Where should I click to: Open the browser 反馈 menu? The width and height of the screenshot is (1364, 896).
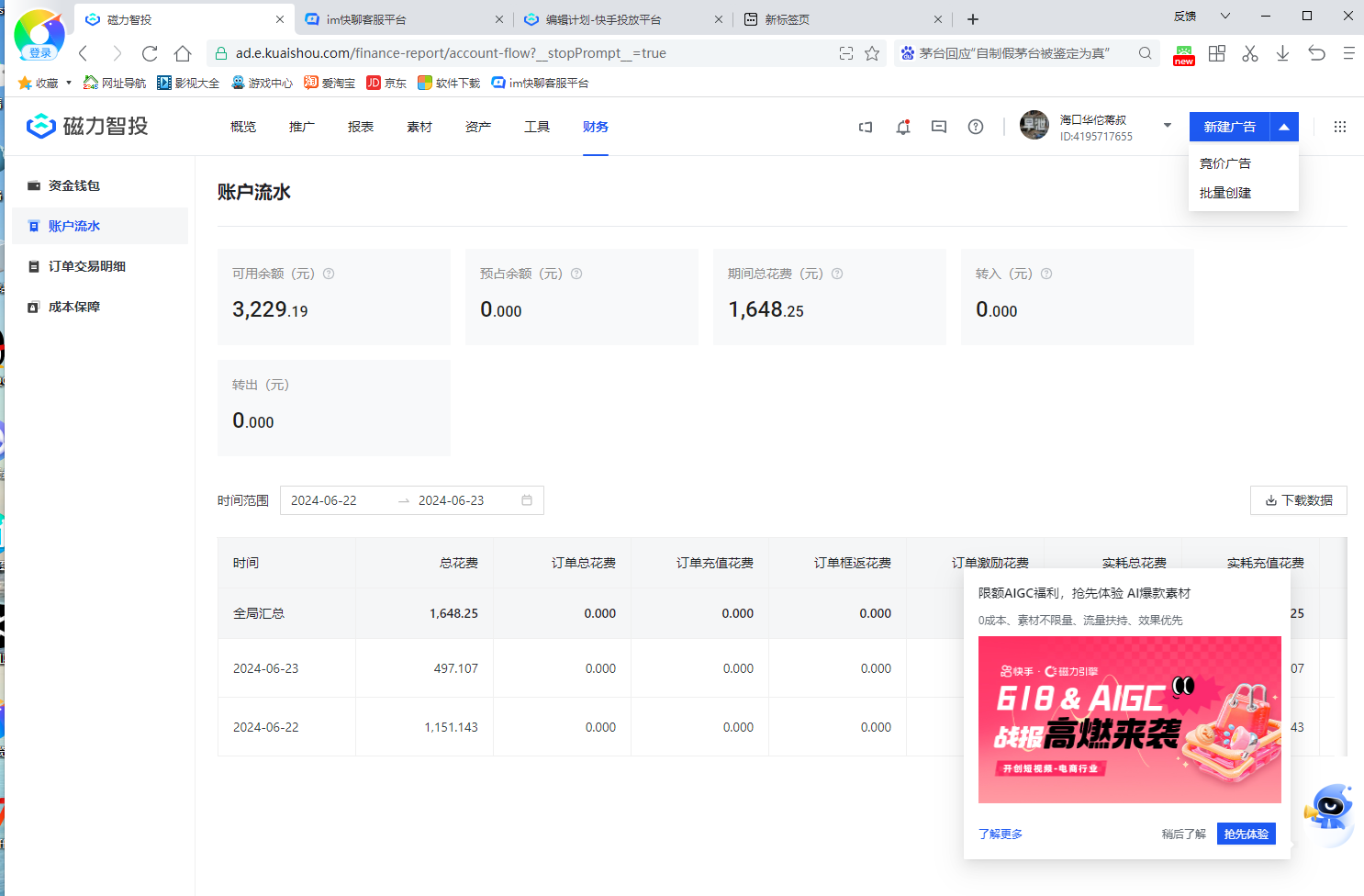click(1185, 16)
